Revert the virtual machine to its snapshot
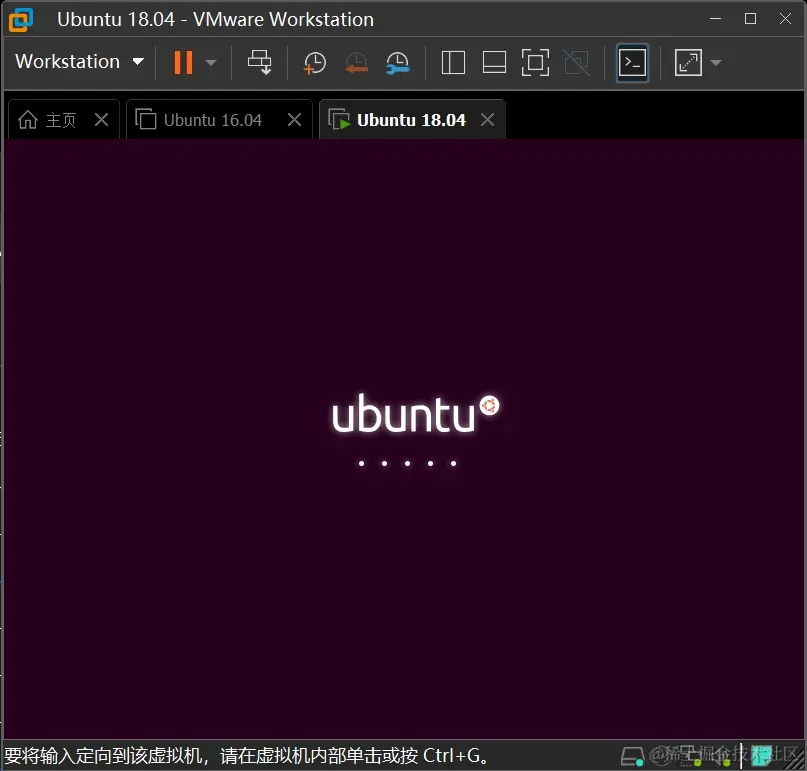The image size is (807, 771). [356, 63]
